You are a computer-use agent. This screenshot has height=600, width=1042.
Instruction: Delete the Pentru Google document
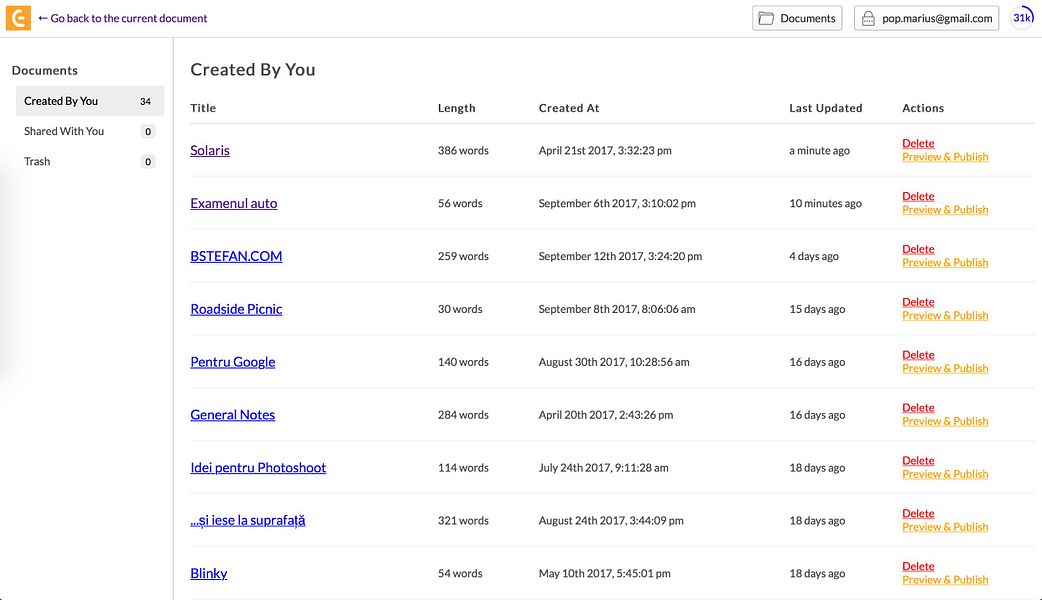(x=918, y=355)
